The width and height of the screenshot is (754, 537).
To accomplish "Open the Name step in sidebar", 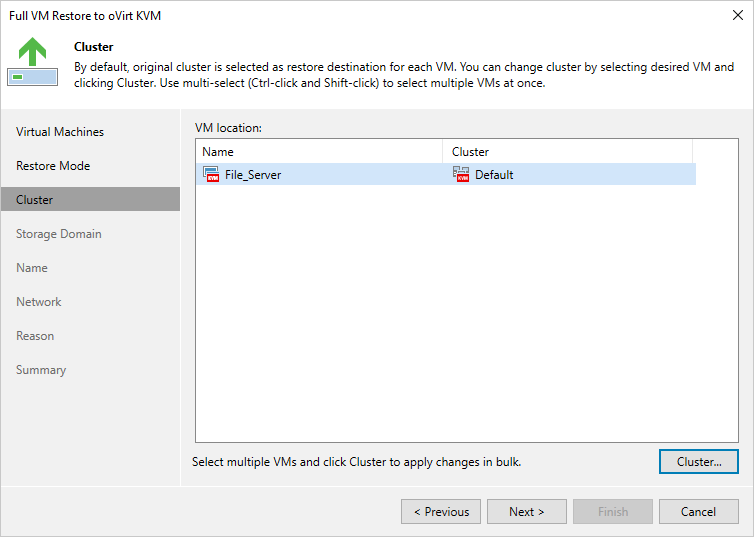I will click(x=32, y=268).
